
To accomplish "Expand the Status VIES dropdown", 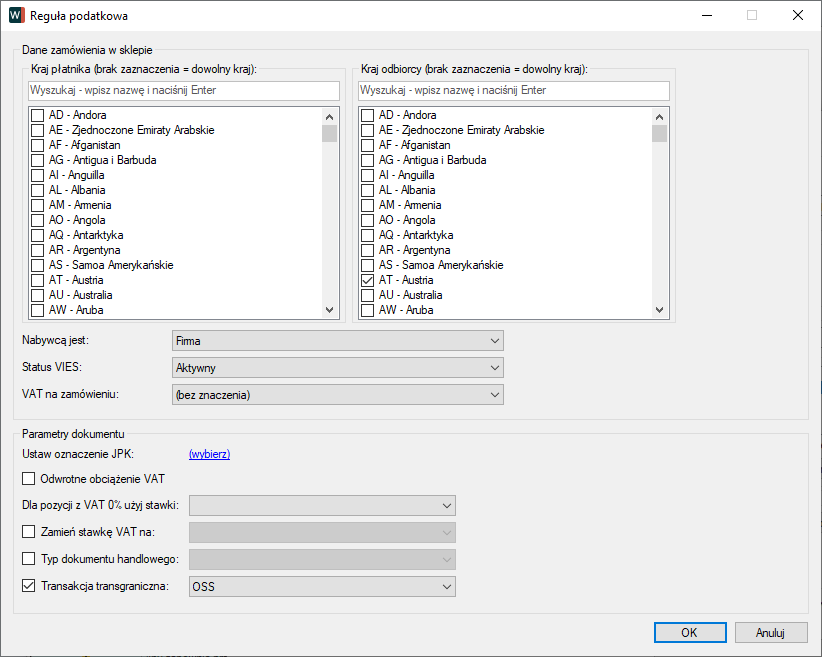I will point(337,368).
